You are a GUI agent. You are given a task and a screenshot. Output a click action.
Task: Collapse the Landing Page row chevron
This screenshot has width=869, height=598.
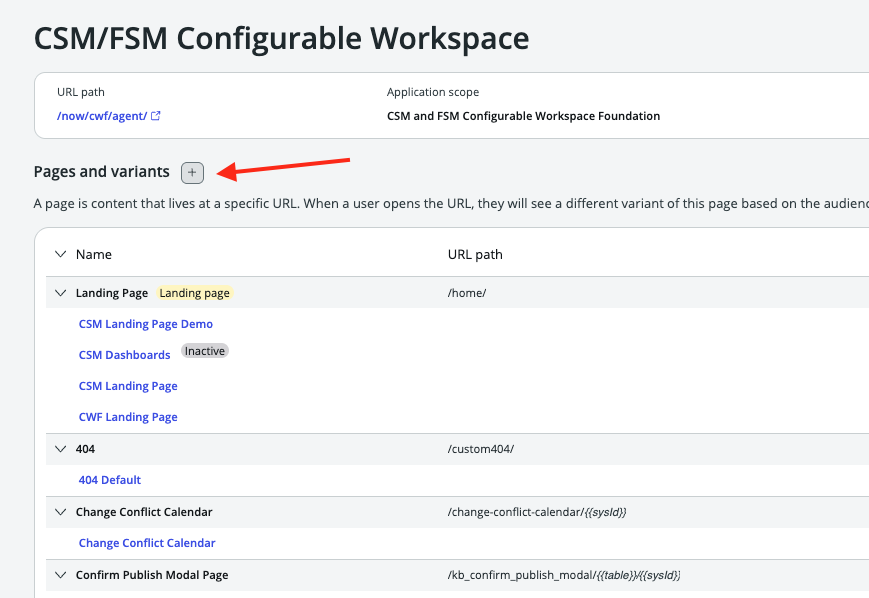point(59,293)
